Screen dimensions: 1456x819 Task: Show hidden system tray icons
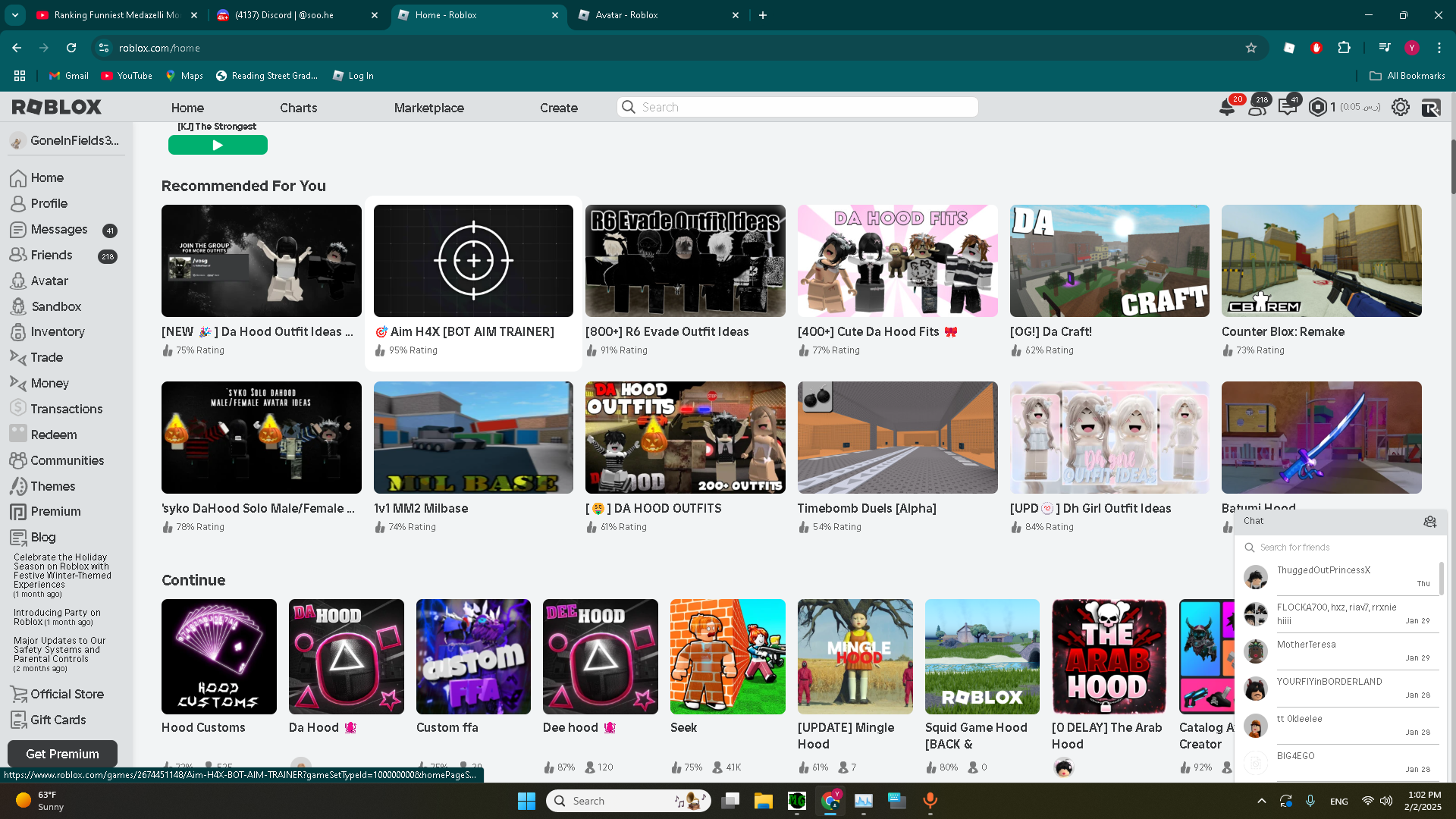pyautogui.click(x=1261, y=801)
